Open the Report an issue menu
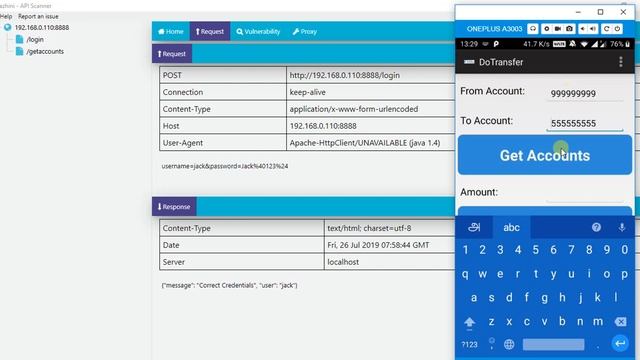The width and height of the screenshot is (640, 360). [38, 16]
